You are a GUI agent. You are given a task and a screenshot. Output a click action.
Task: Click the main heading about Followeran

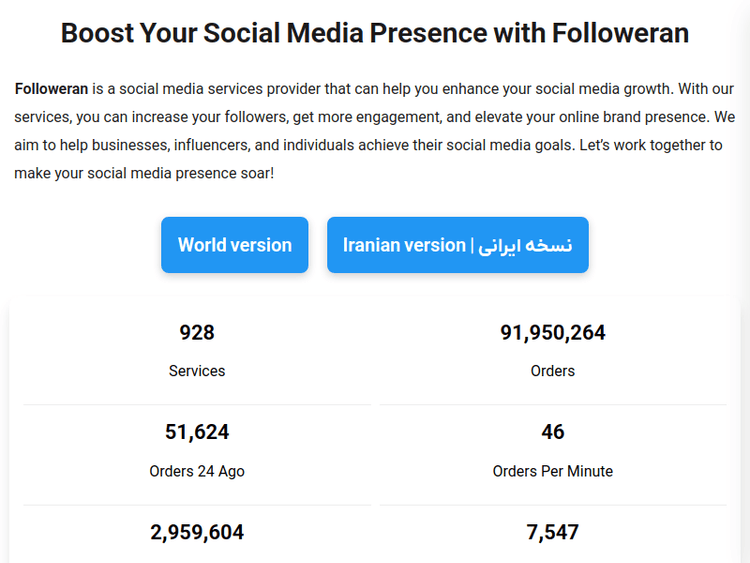pyautogui.click(x=375, y=33)
